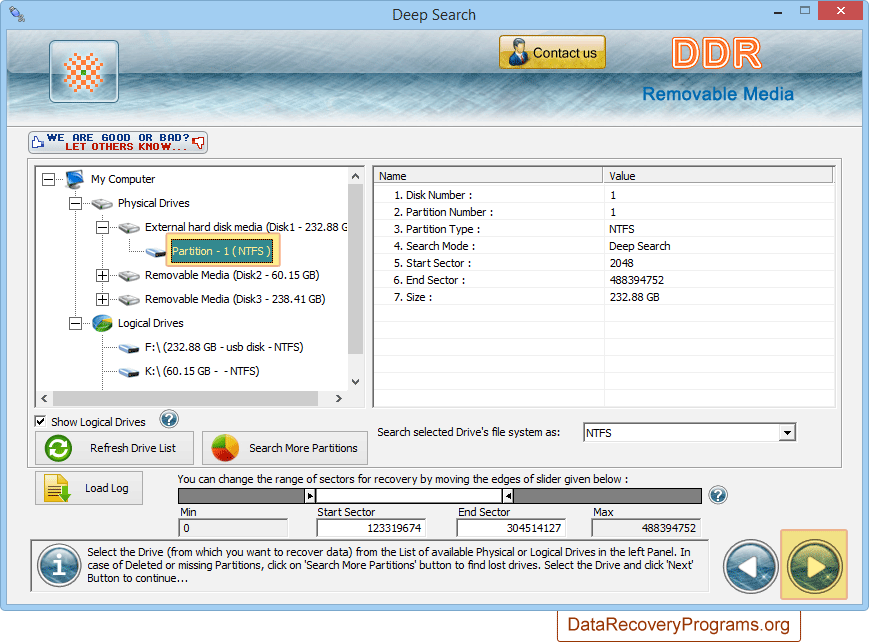
Task: Select F:\ usb disk logical drive
Action: click(x=224, y=347)
